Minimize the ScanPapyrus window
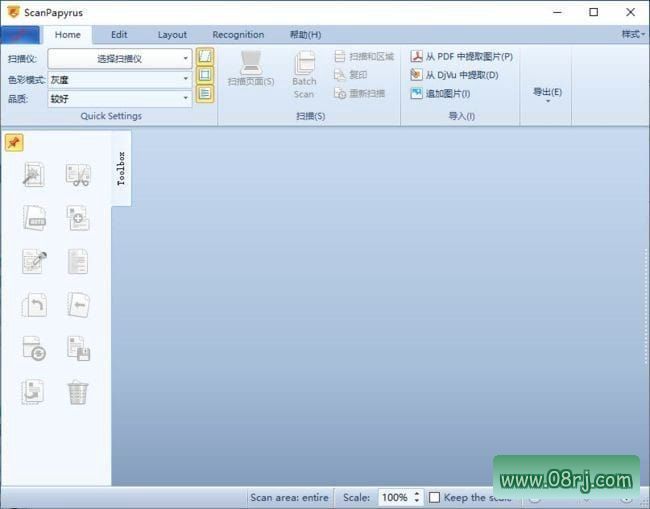Viewport: 650px width, 509px height. [x=558, y=12]
